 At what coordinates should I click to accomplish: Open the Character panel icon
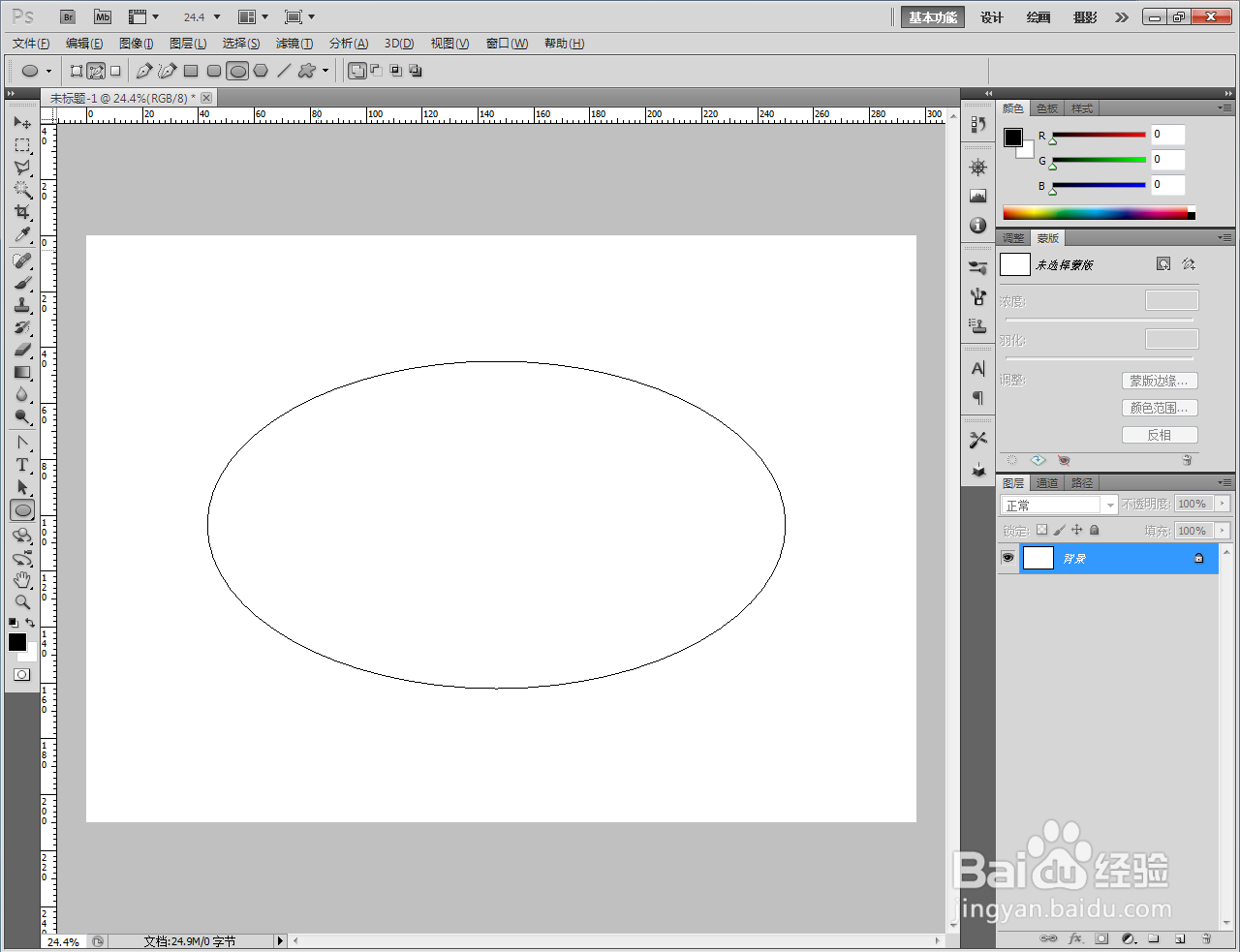(978, 368)
